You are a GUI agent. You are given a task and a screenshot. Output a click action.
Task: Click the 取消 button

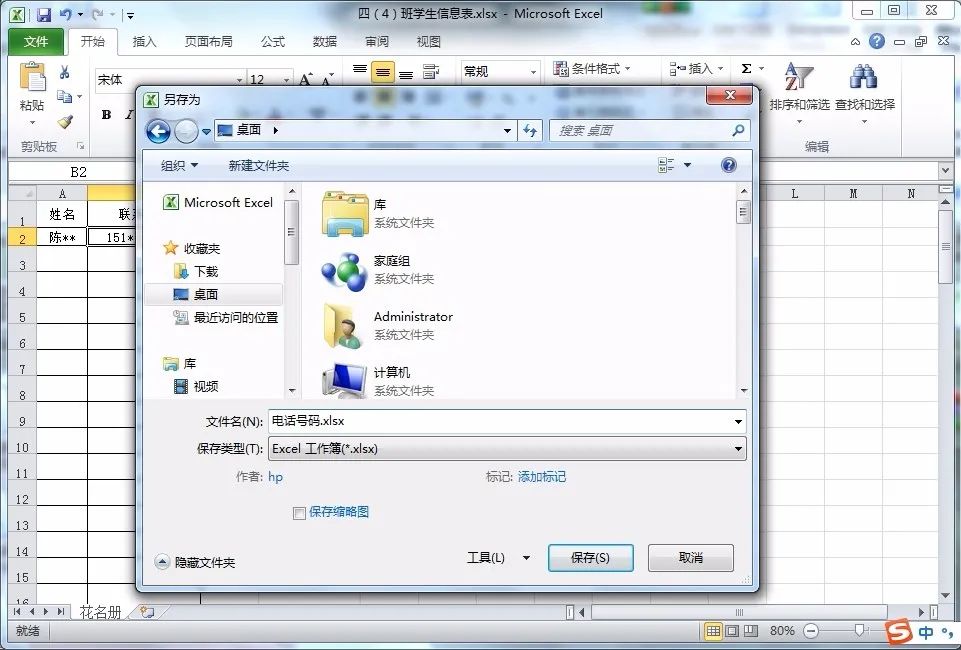(691, 557)
